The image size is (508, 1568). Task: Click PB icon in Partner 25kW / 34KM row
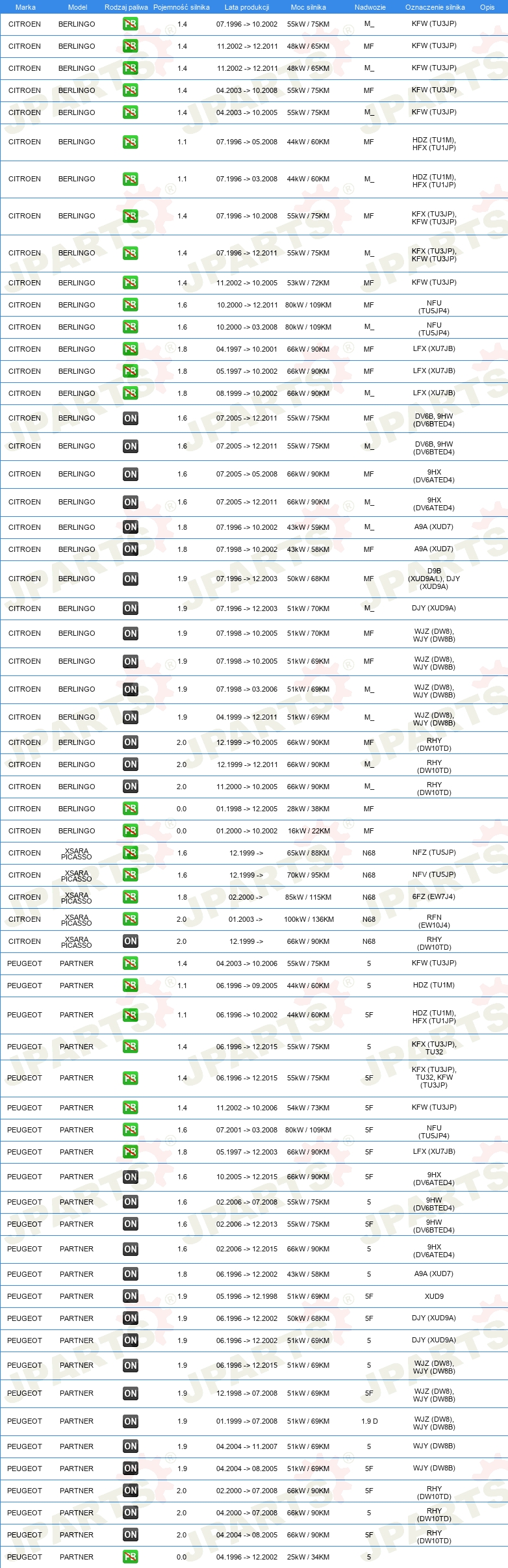point(131,1557)
